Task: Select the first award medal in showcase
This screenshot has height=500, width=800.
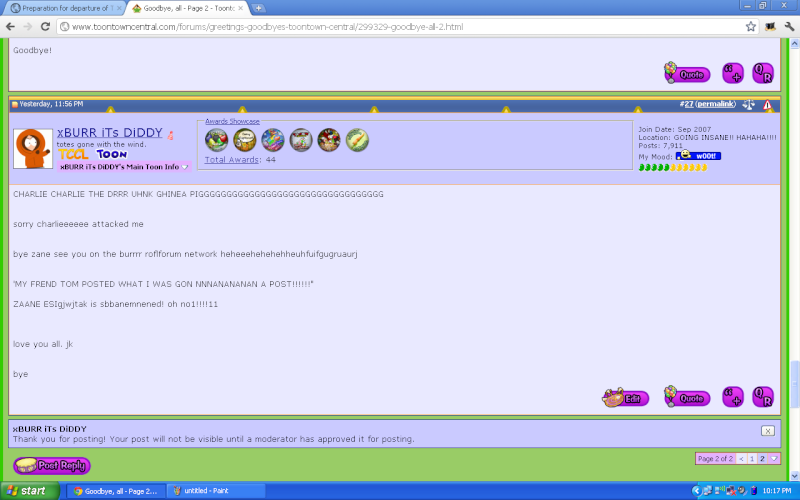Action: (216, 140)
